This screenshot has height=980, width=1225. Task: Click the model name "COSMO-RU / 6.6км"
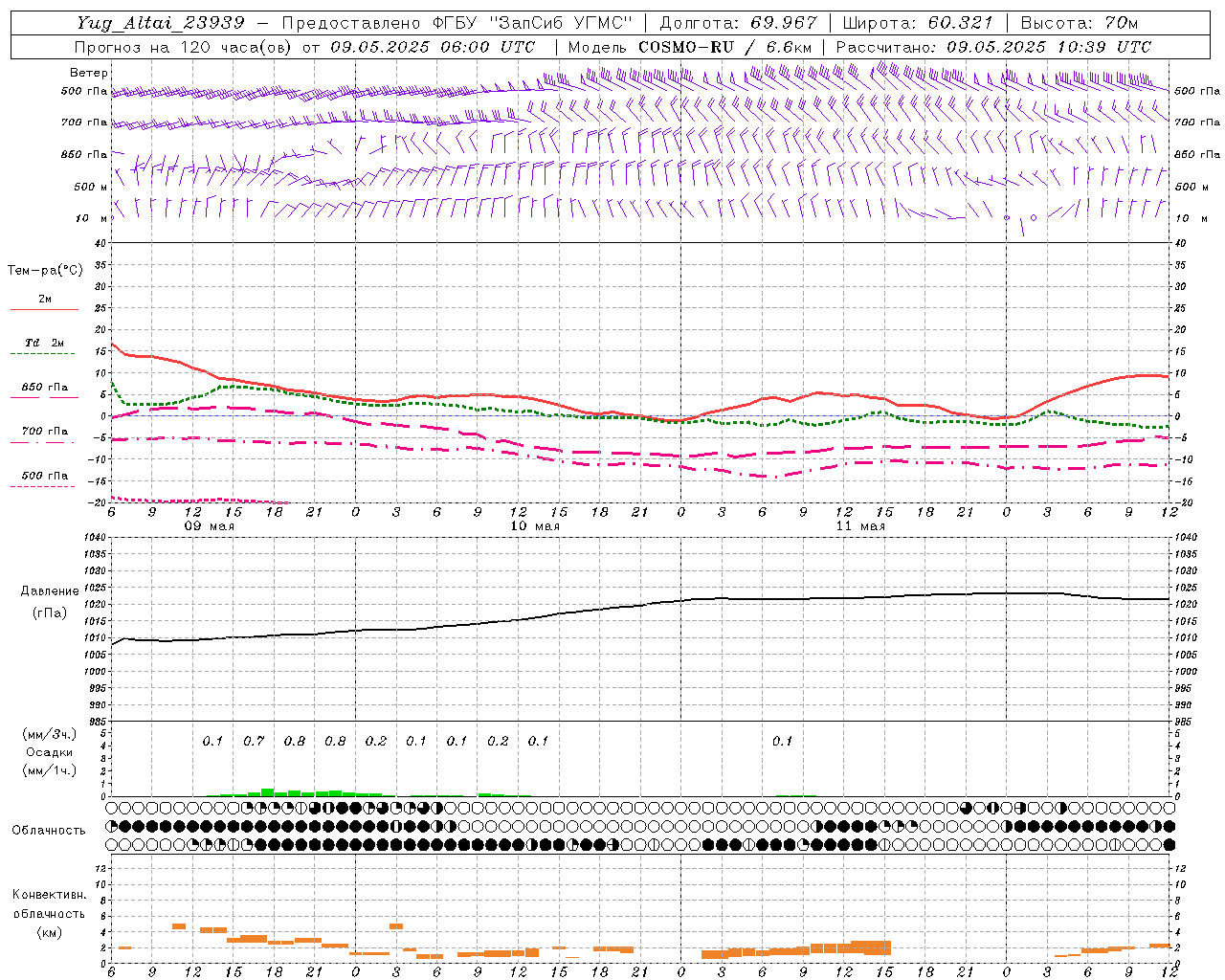[725, 47]
